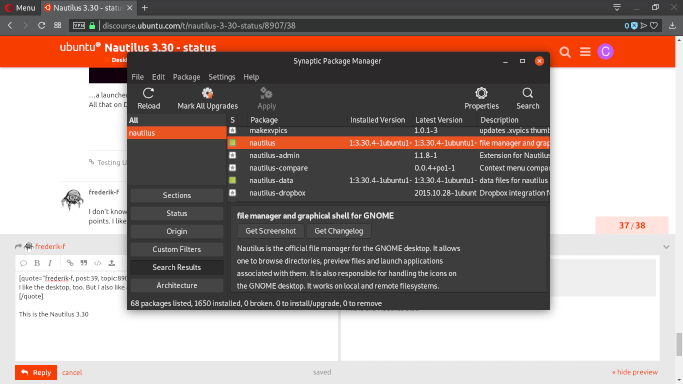Open the tab list menu icon
Image resolution: width=683 pixels, height=384 pixels.
coord(617,7)
